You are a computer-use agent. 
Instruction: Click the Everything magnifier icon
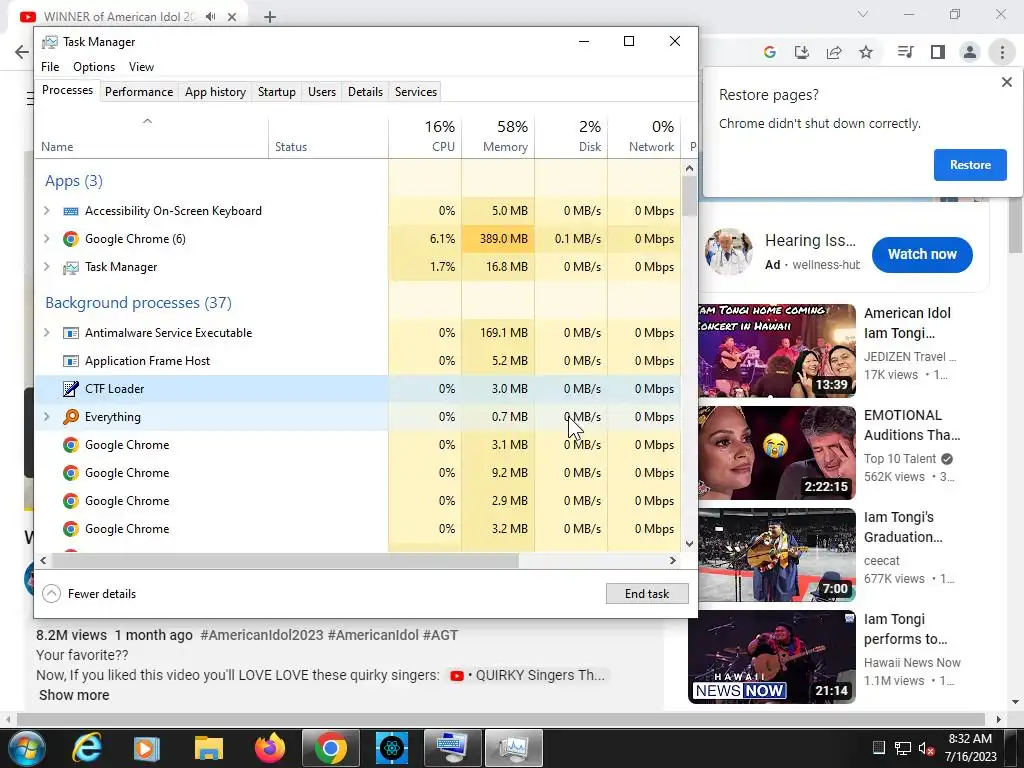tap(71, 417)
